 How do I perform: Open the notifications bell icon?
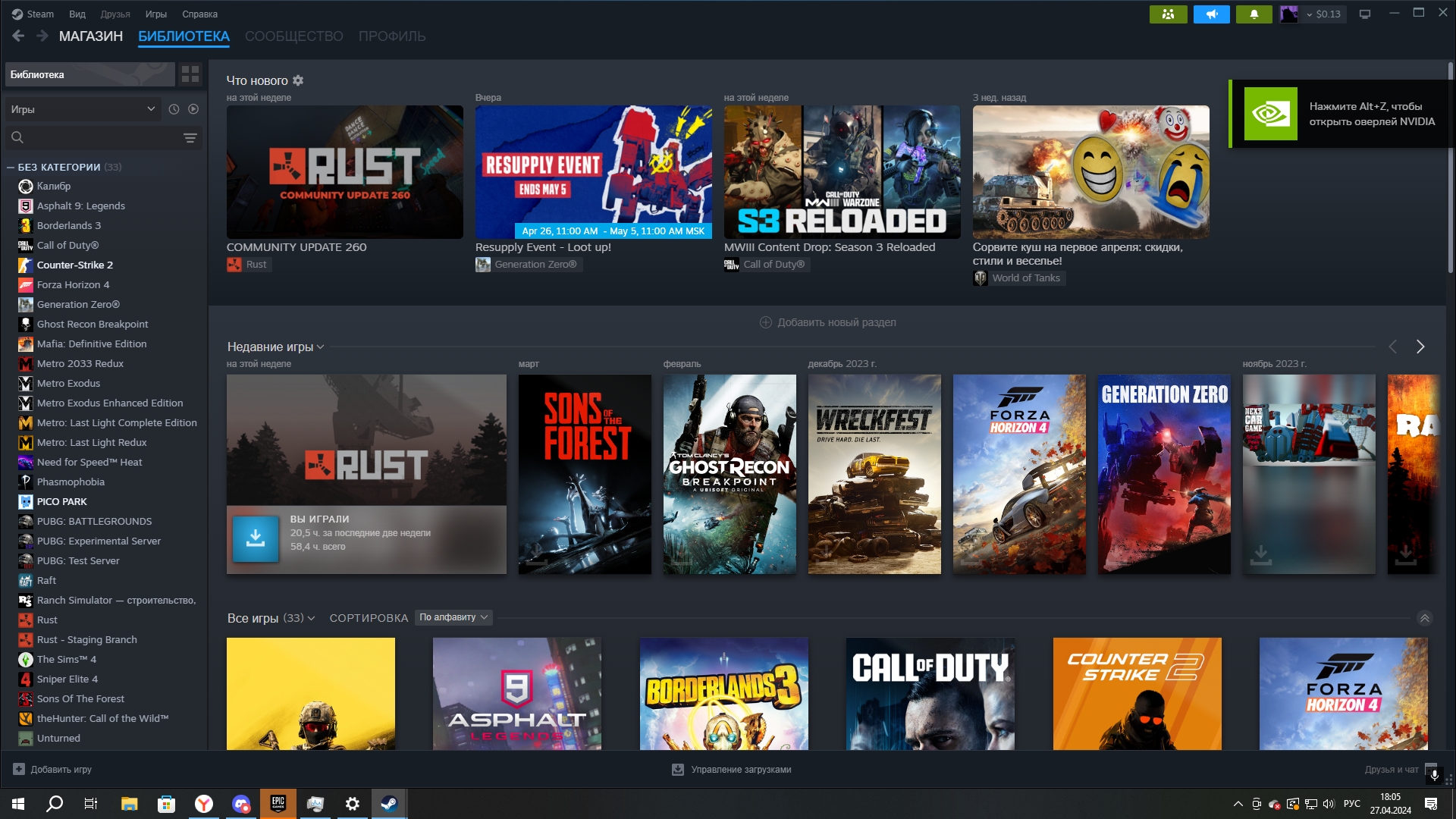(x=1254, y=14)
